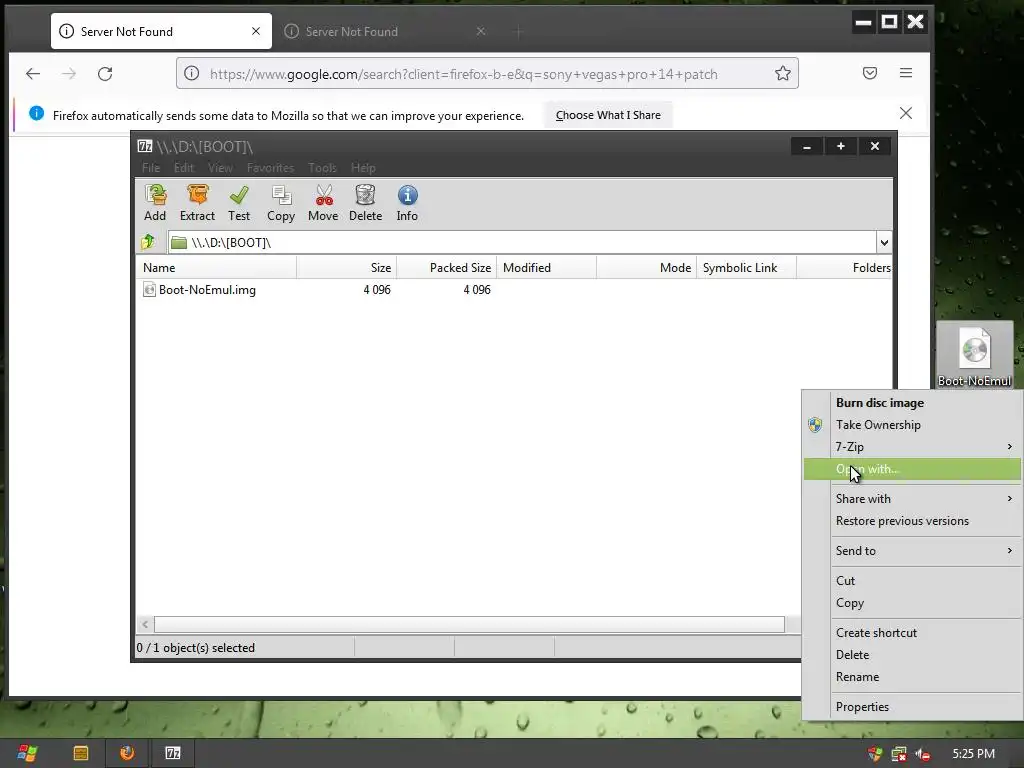Choose Create shortcut in context menu

[912, 633]
